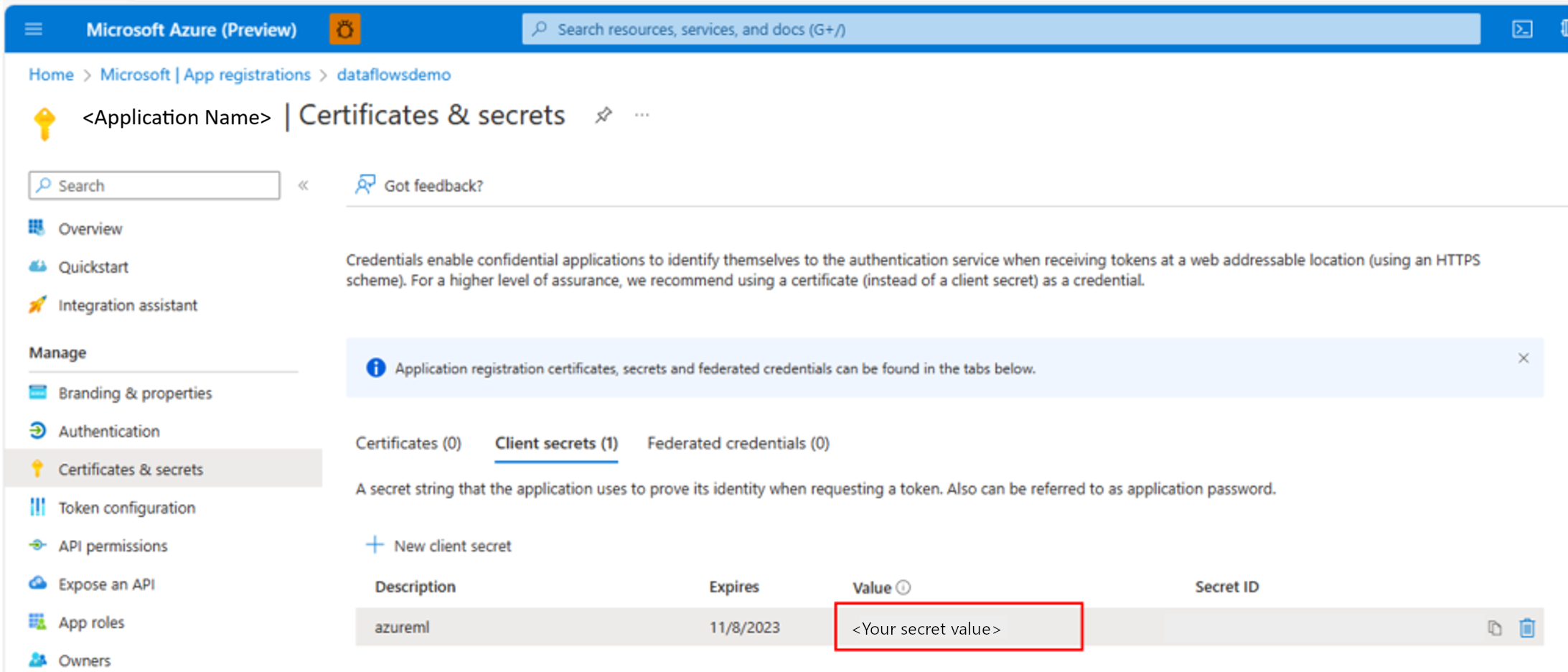Screen dimensions: 1568x672
Task: Open the portal hamburger menu
Action: (34, 29)
